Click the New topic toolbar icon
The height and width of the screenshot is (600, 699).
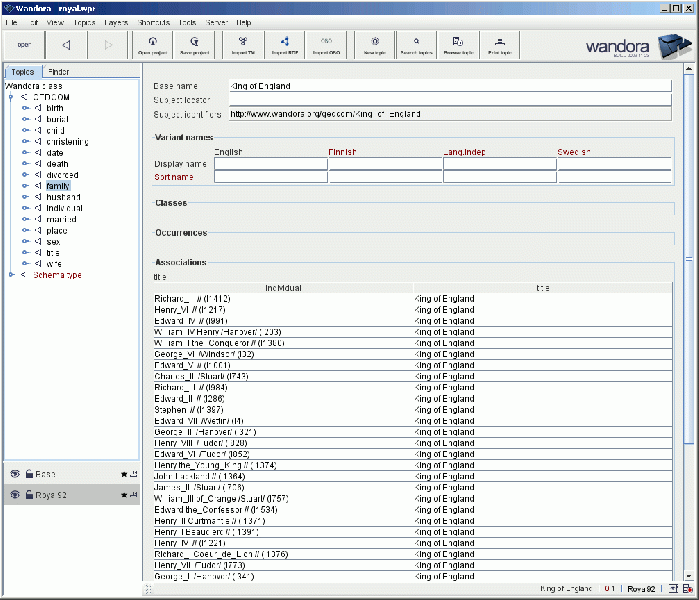click(x=374, y=44)
